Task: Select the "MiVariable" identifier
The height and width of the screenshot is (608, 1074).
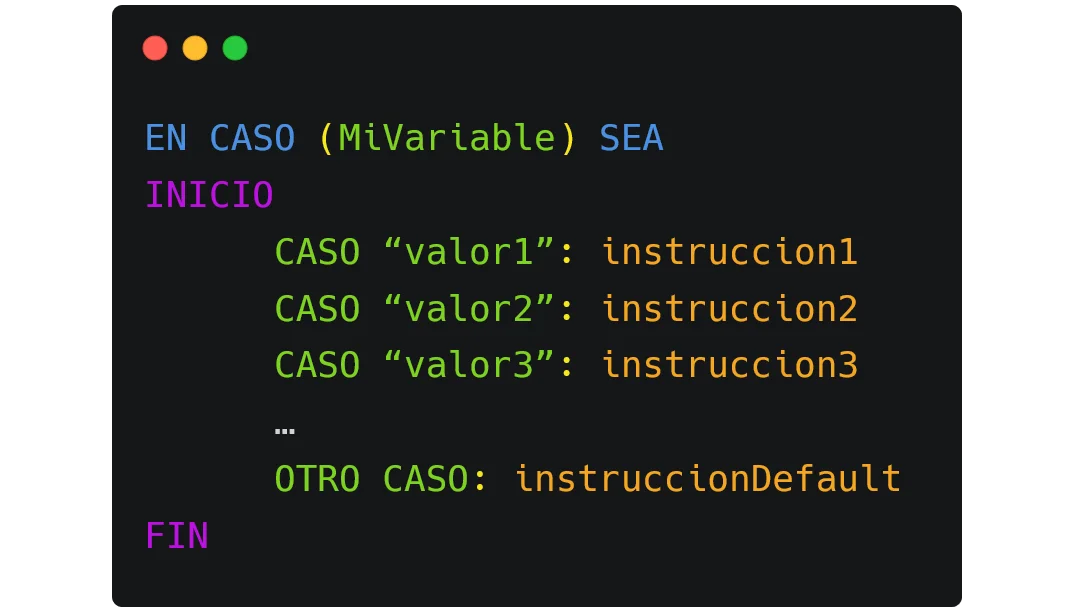Action: [447, 138]
